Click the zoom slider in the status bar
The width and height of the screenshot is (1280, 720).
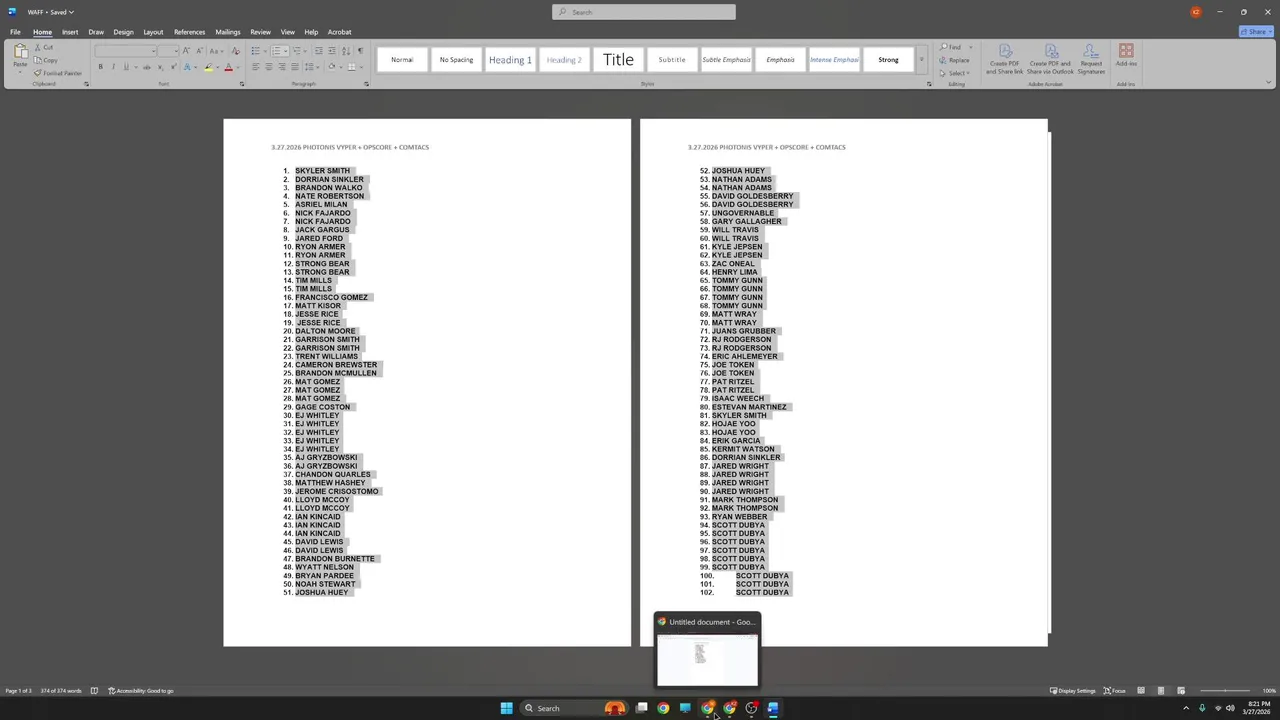[1225, 691]
